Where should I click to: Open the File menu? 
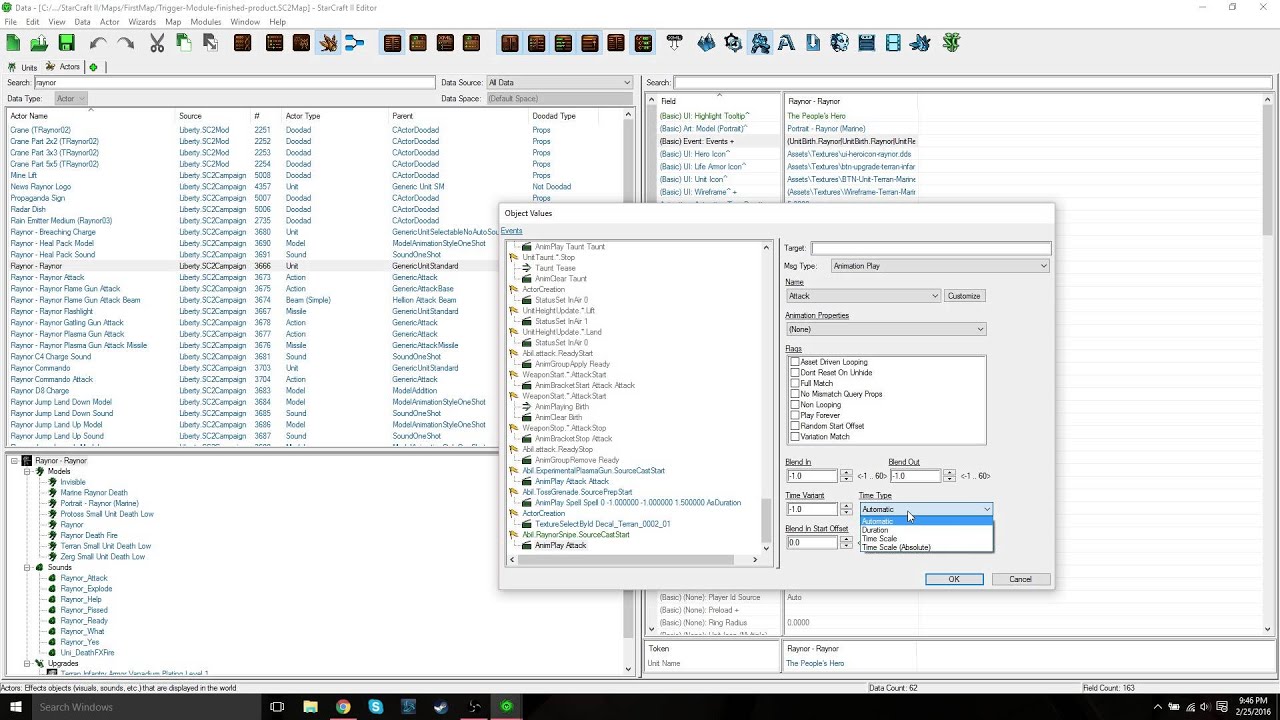(10, 22)
